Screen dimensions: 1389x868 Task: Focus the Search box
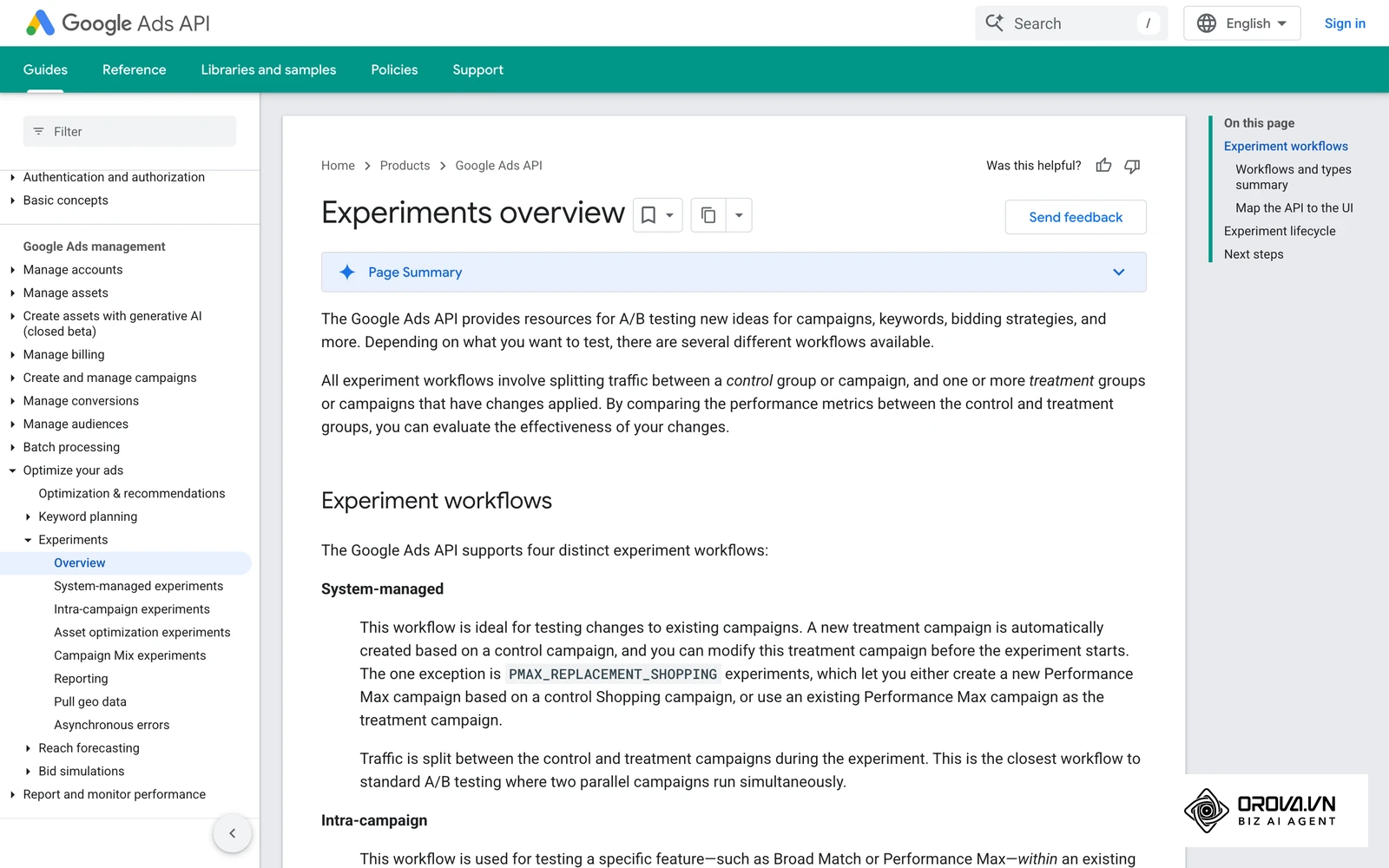(1071, 23)
